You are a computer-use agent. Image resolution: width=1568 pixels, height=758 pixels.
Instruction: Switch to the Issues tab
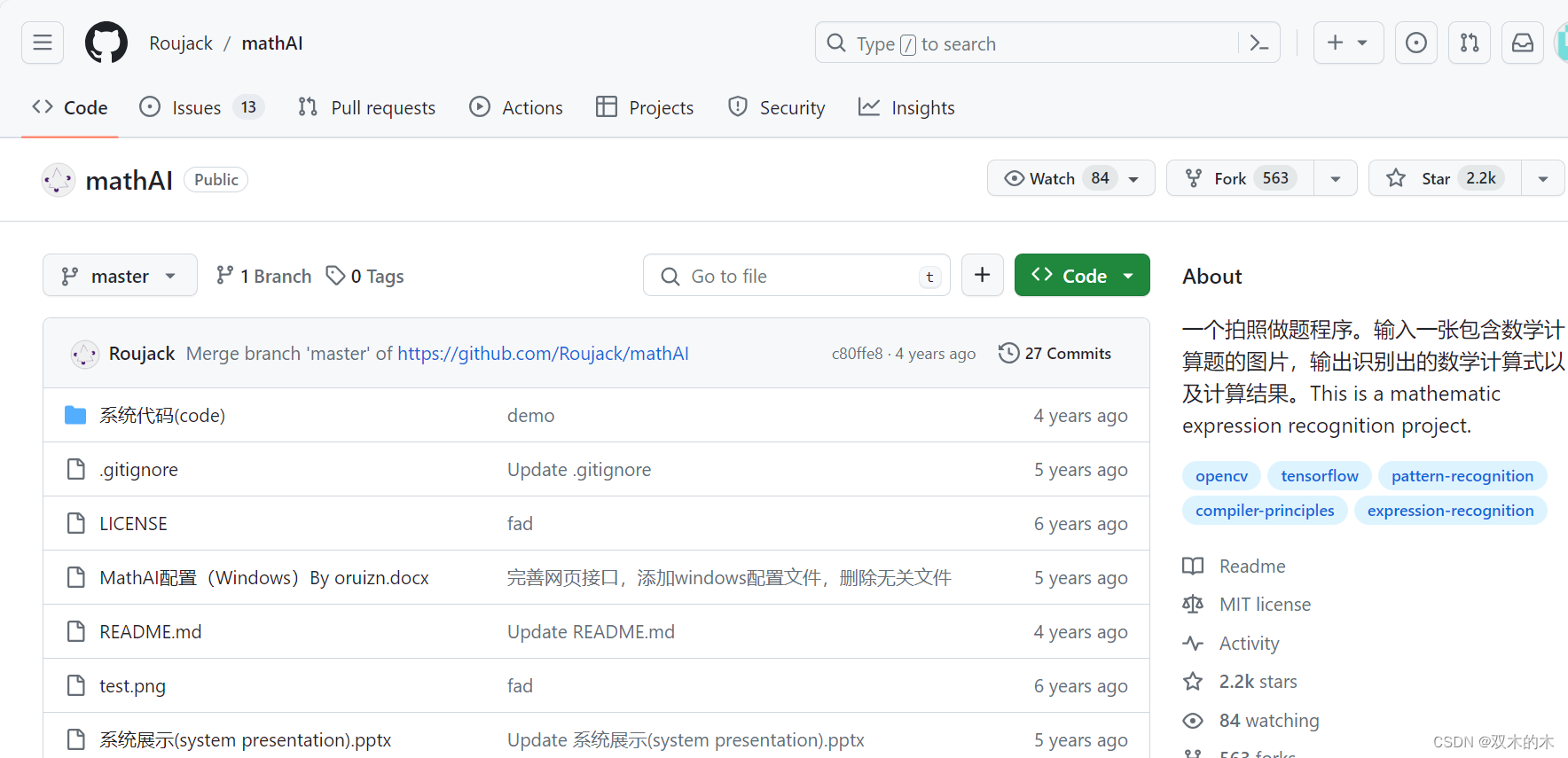[x=202, y=107]
